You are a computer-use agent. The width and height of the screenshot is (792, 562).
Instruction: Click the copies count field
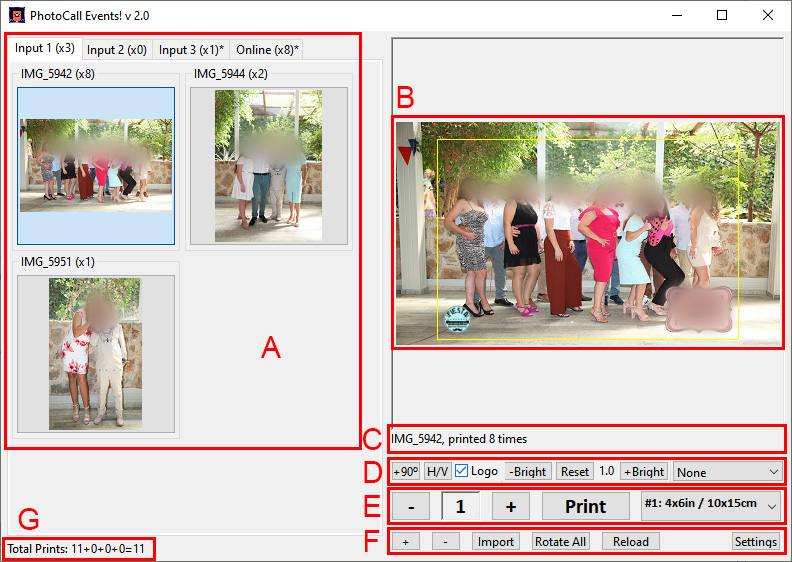[460, 506]
